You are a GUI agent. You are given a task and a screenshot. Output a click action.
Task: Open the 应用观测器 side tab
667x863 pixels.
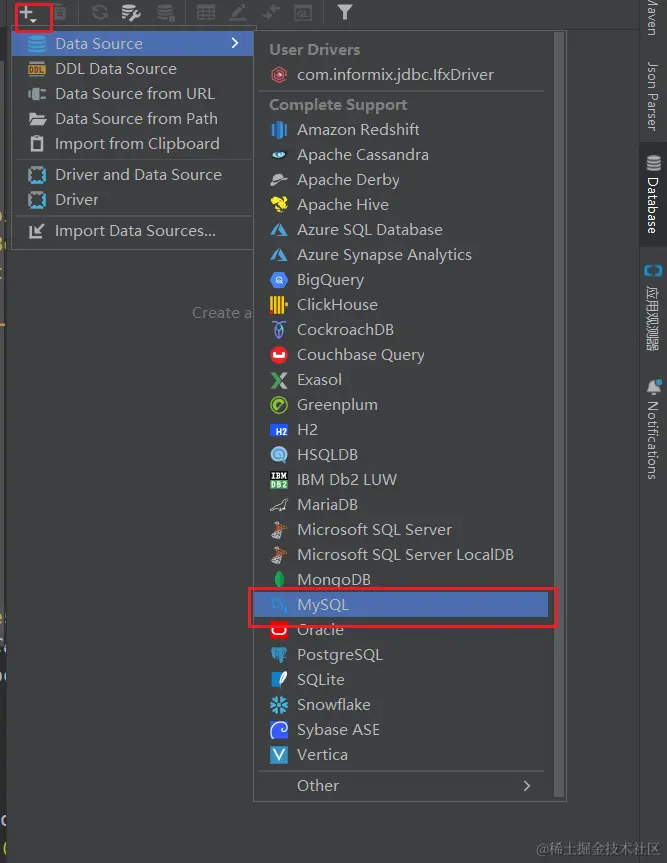tap(653, 307)
